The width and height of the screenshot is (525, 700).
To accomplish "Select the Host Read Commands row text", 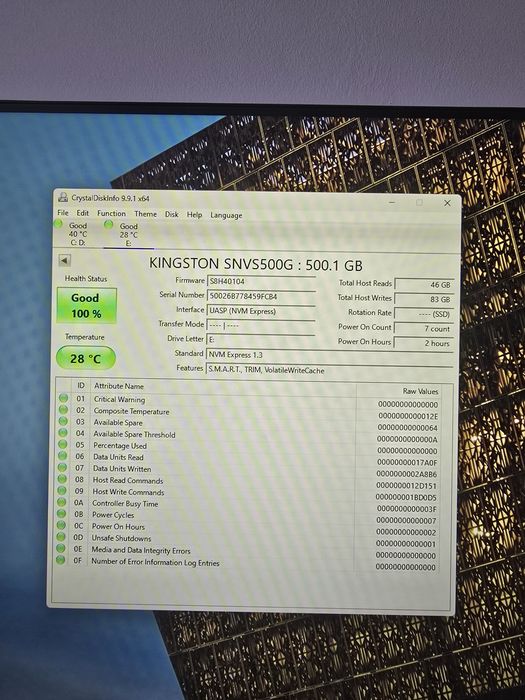I will (x=128, y=481).
